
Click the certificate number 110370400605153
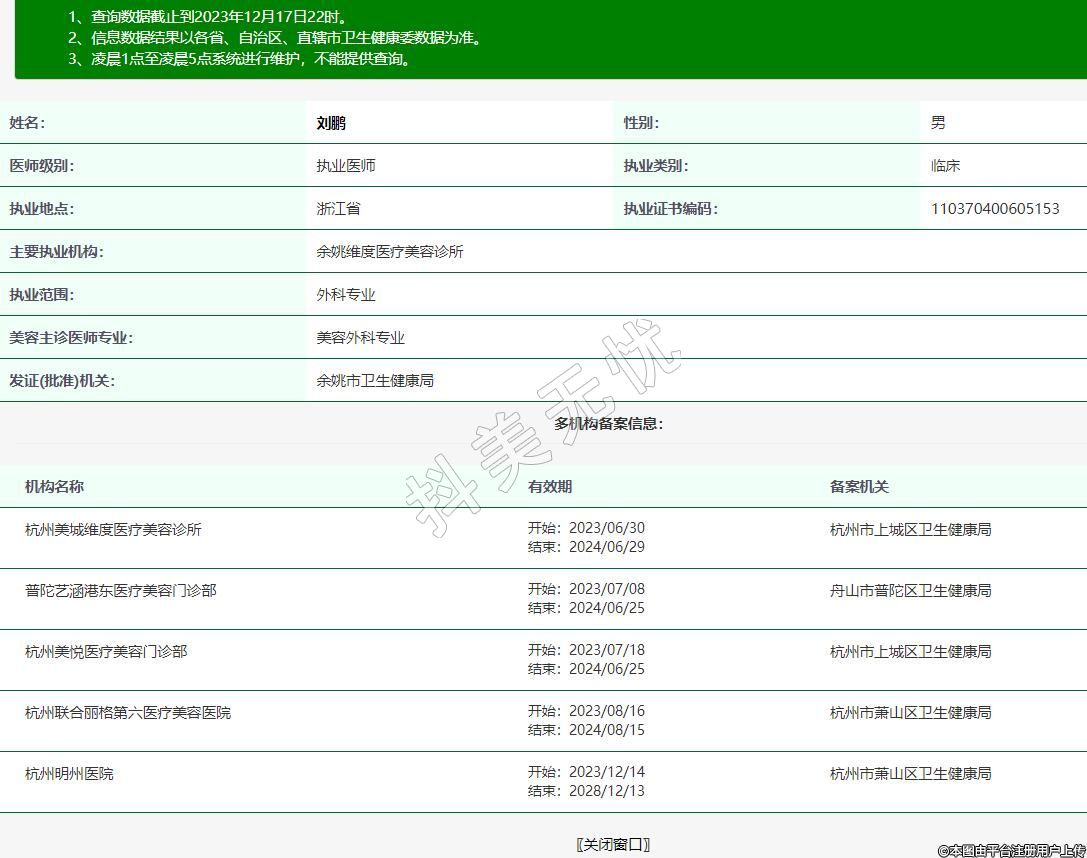click(x=994, y=209)
